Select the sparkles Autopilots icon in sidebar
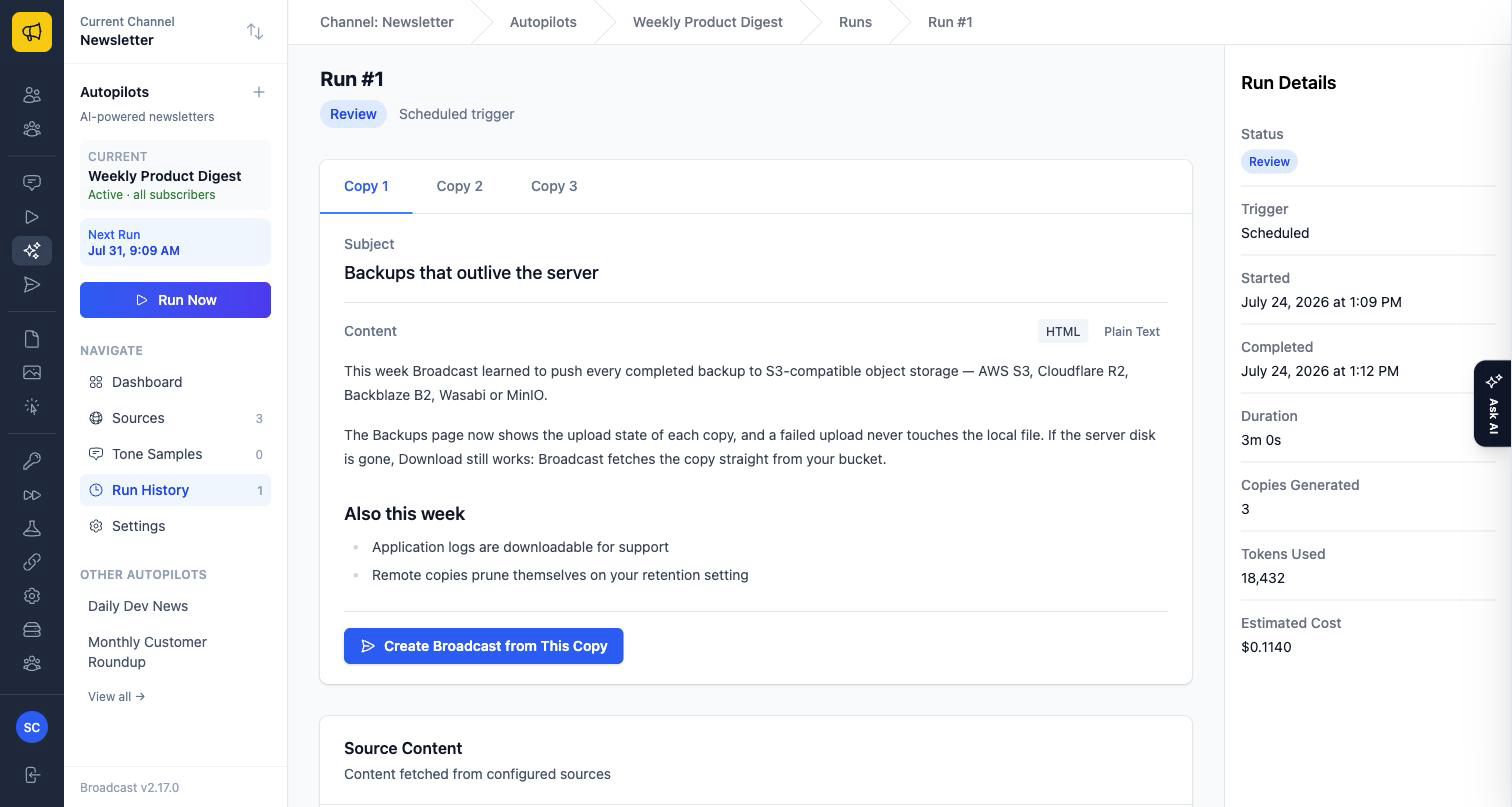This screenshot has height=807, width=1512. (32, 250)
